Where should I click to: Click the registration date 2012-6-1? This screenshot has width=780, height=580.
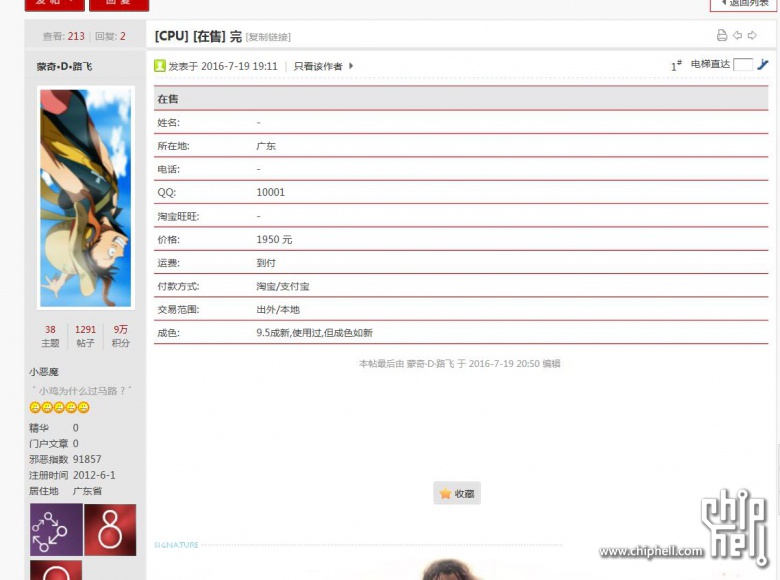94,475
